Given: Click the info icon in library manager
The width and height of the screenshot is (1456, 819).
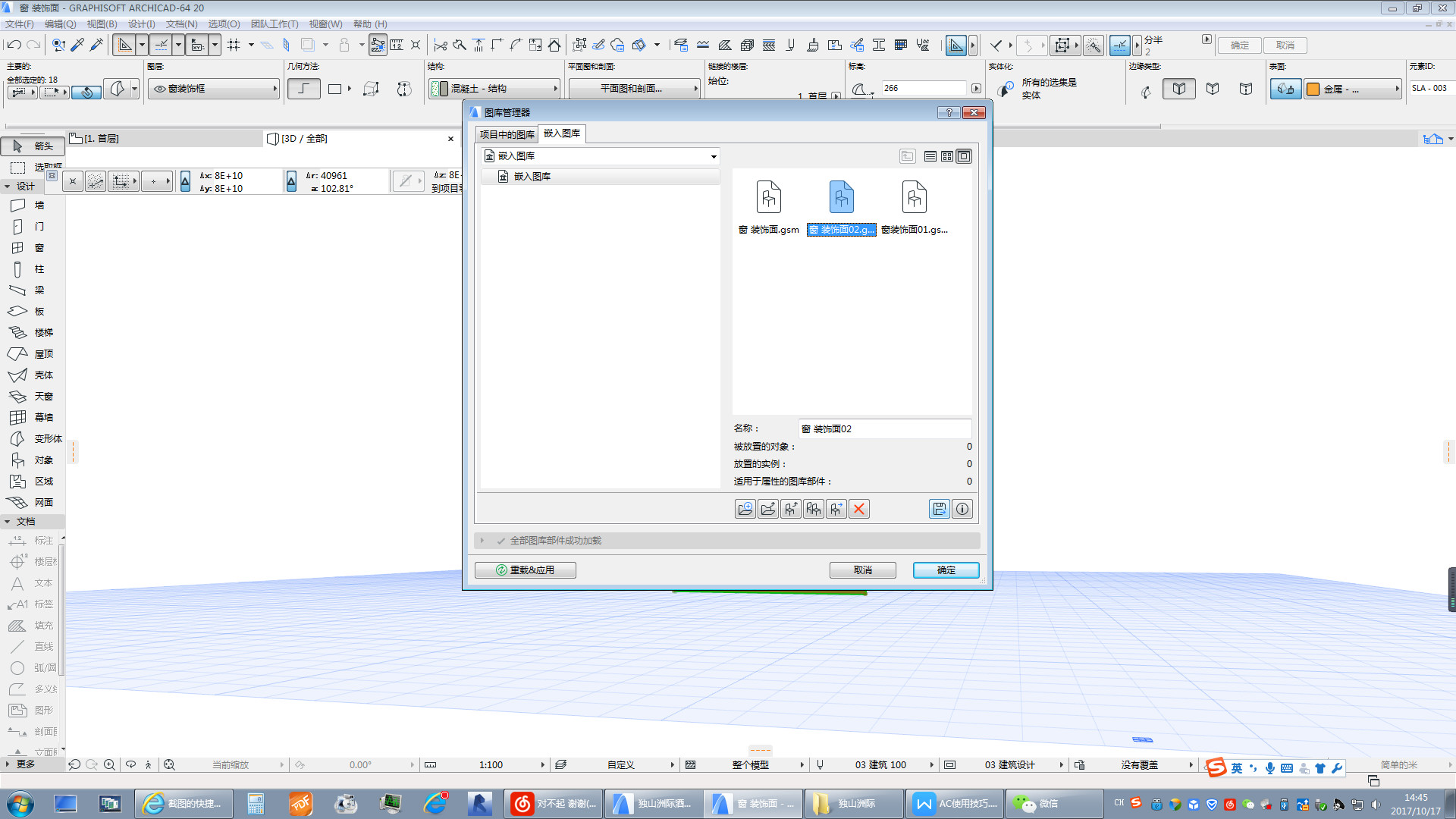Looking at the screenshot, I should coord(962,509).
